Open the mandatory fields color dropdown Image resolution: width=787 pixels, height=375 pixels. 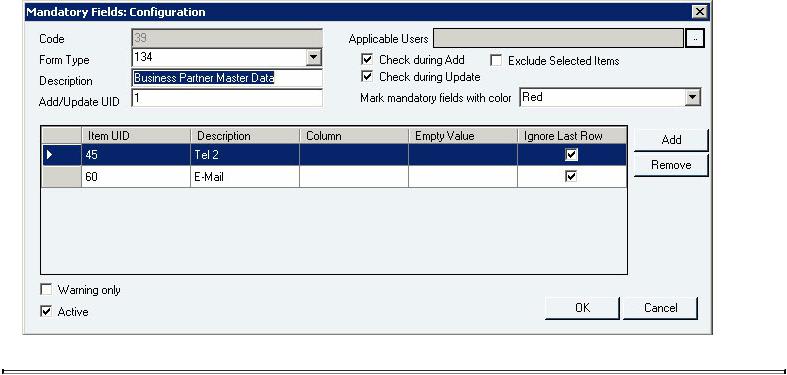693,97
